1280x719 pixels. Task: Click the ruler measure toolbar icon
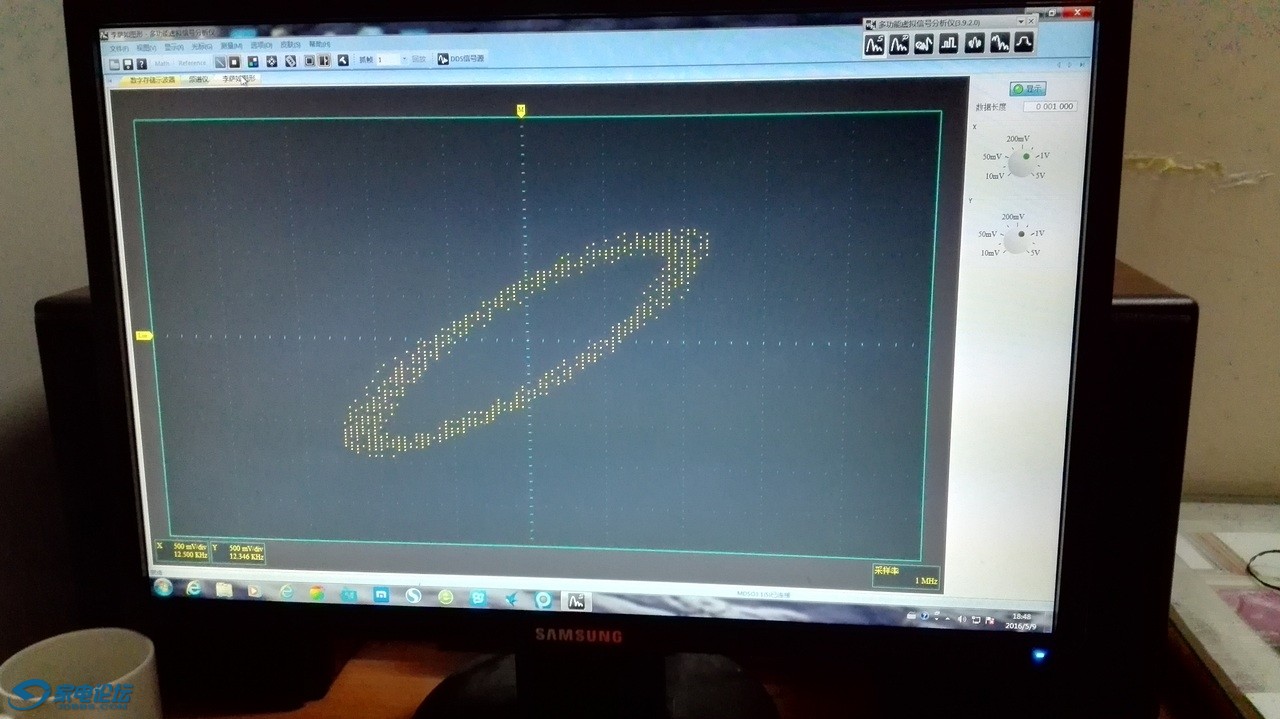tap(291, 61)
